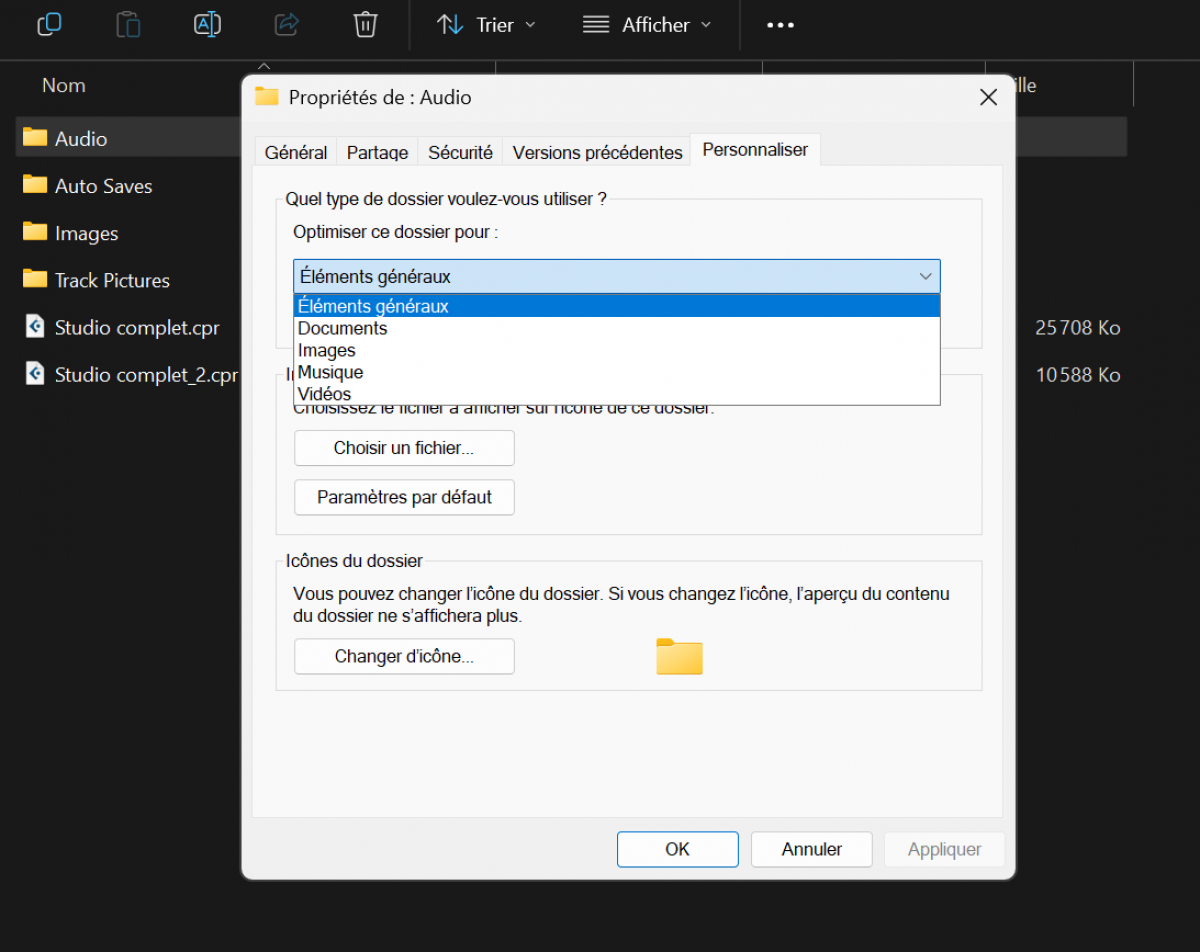Screen dimensions: 1200x952
Task: Click the Choisir un fichier button
Action: (x=404, y=448)
